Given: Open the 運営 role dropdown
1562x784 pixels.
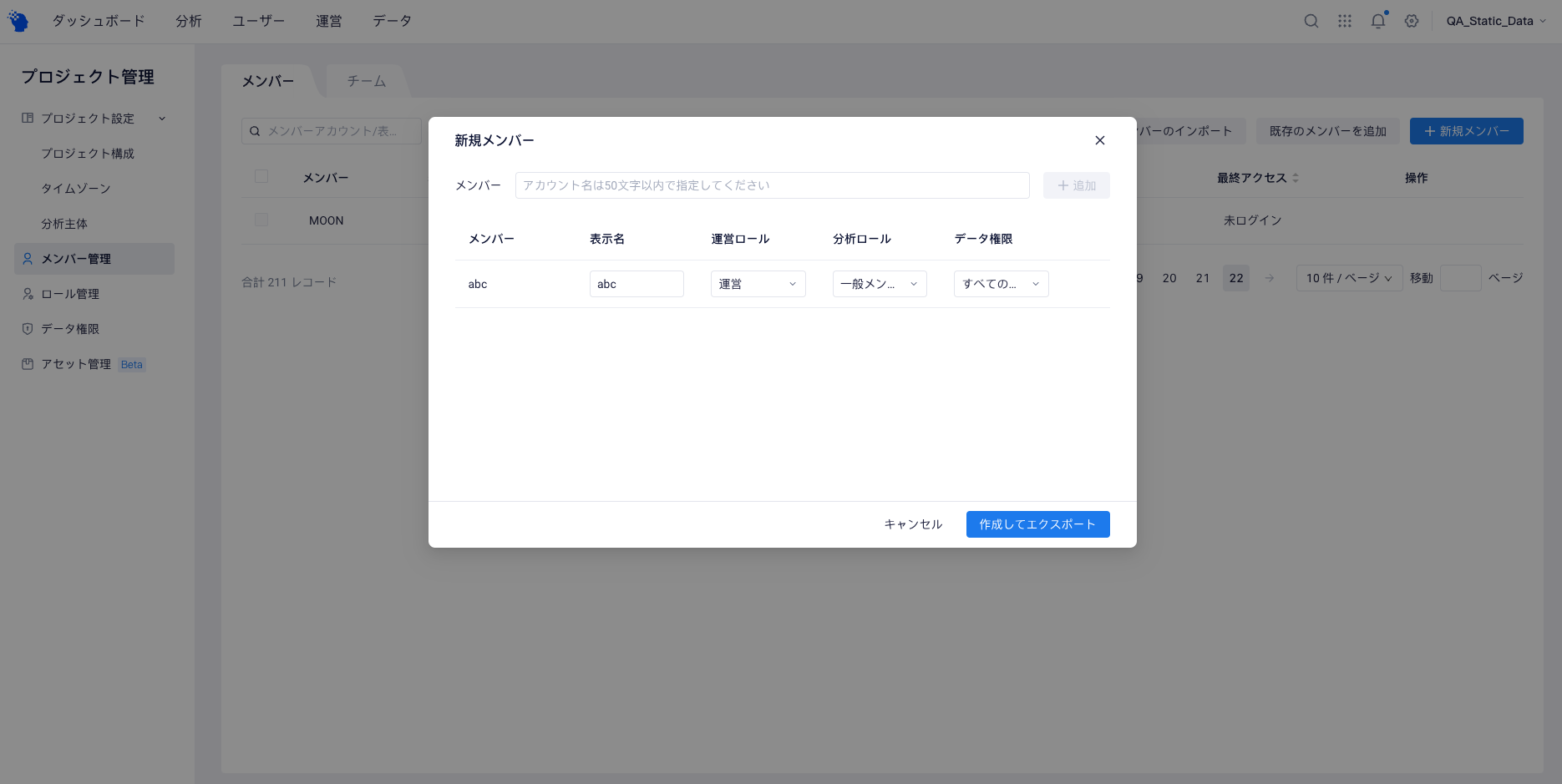Looking at the screenshot, I should (758, 284).
